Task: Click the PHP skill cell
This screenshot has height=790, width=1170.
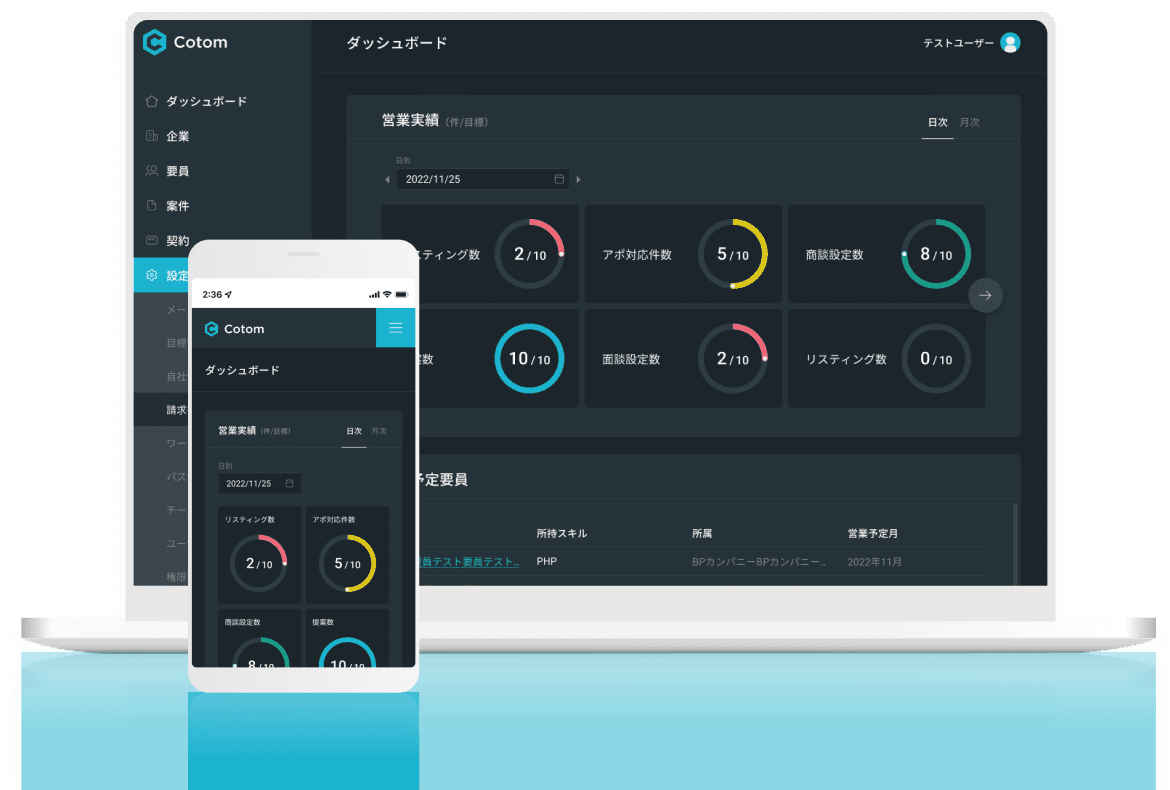Action: point(547,561)
